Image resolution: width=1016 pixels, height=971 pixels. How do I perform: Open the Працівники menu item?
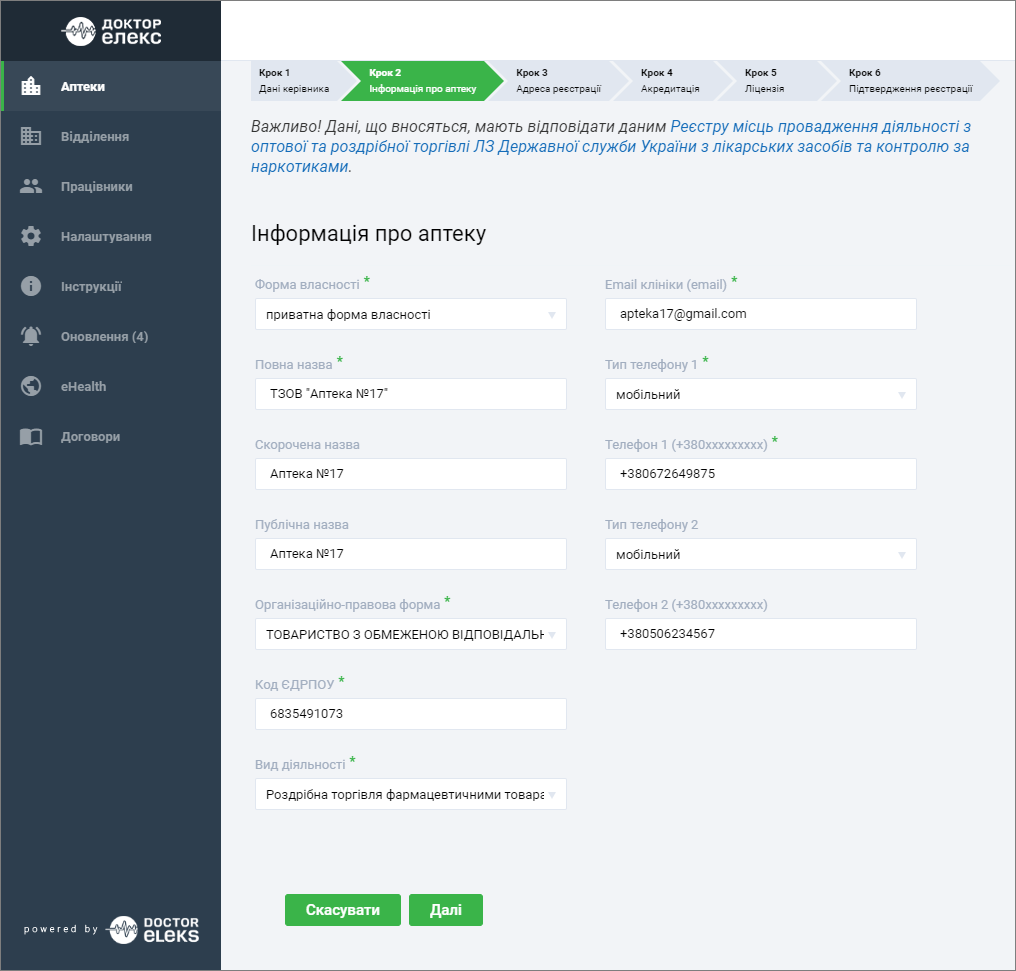coord(111,187)
